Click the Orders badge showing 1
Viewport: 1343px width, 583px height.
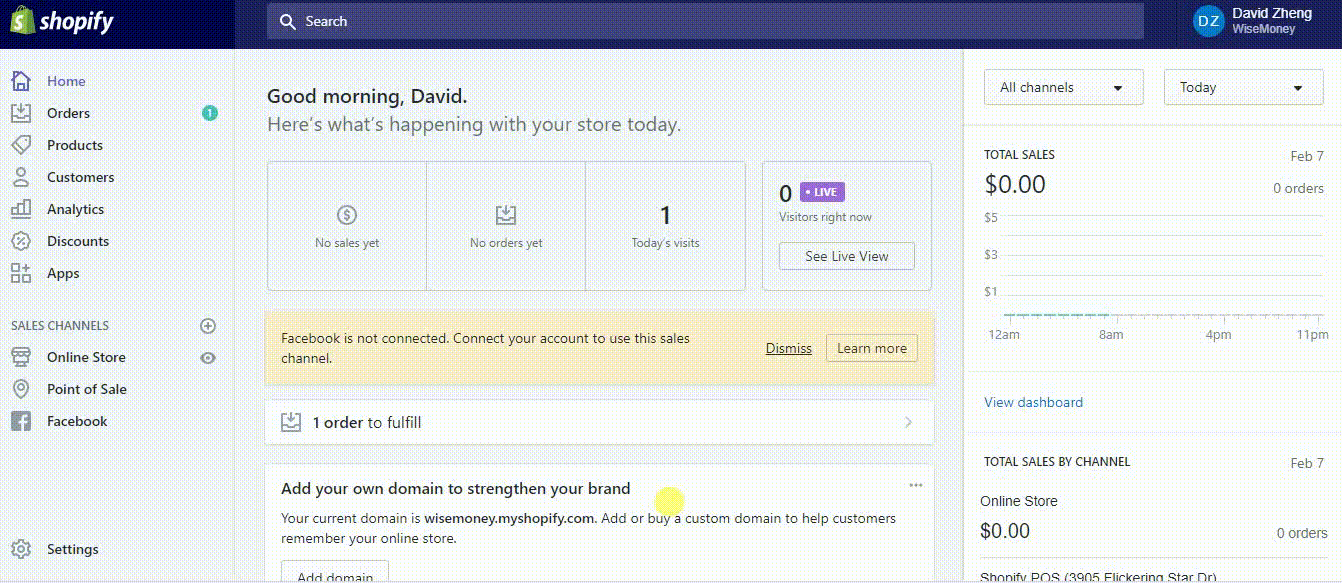[x=209, y=113]
